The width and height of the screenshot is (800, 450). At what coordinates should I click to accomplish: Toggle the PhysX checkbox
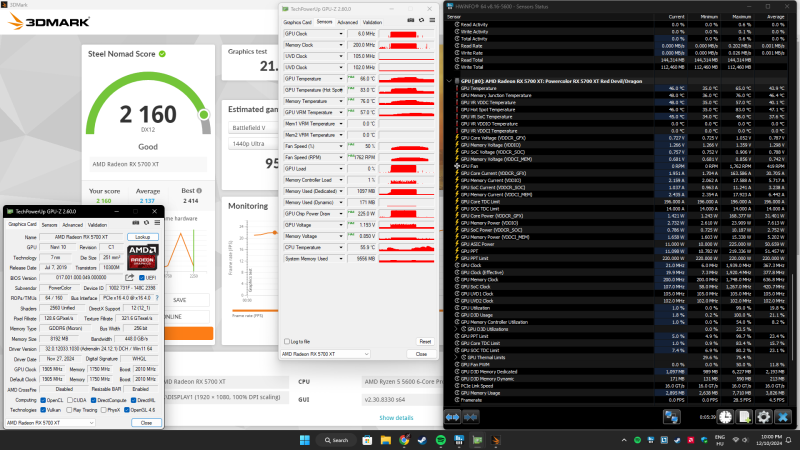point(104,410)
